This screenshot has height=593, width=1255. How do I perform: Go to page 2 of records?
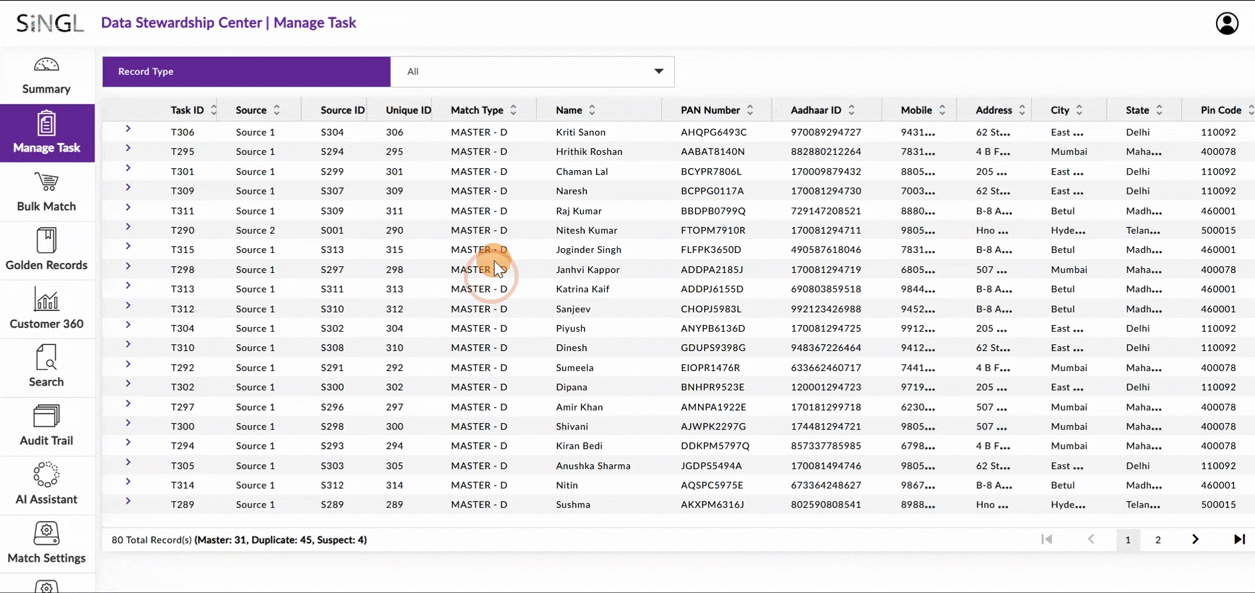1157,539
